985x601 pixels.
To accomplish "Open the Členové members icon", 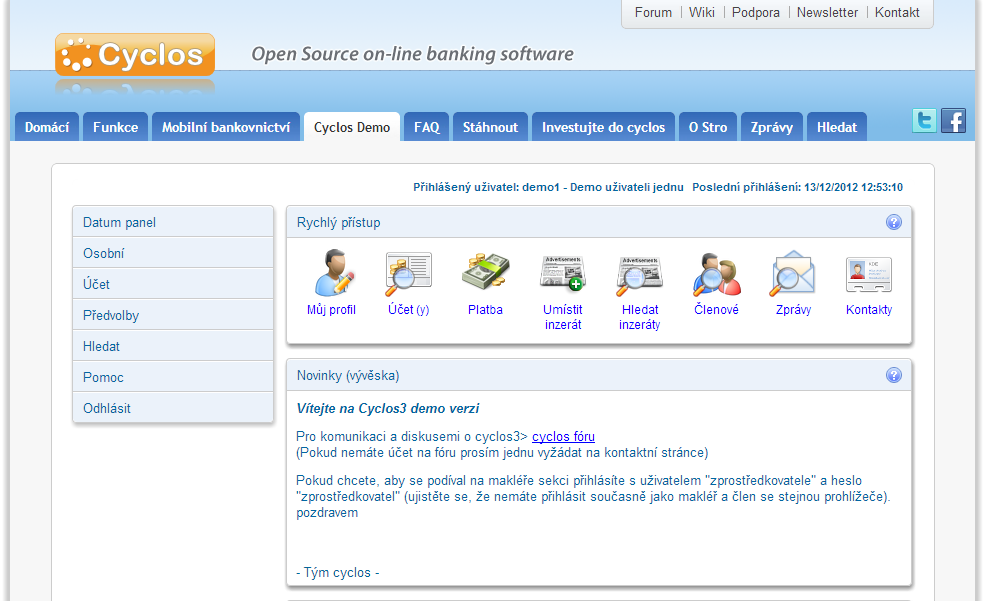I will pos(717,274).
